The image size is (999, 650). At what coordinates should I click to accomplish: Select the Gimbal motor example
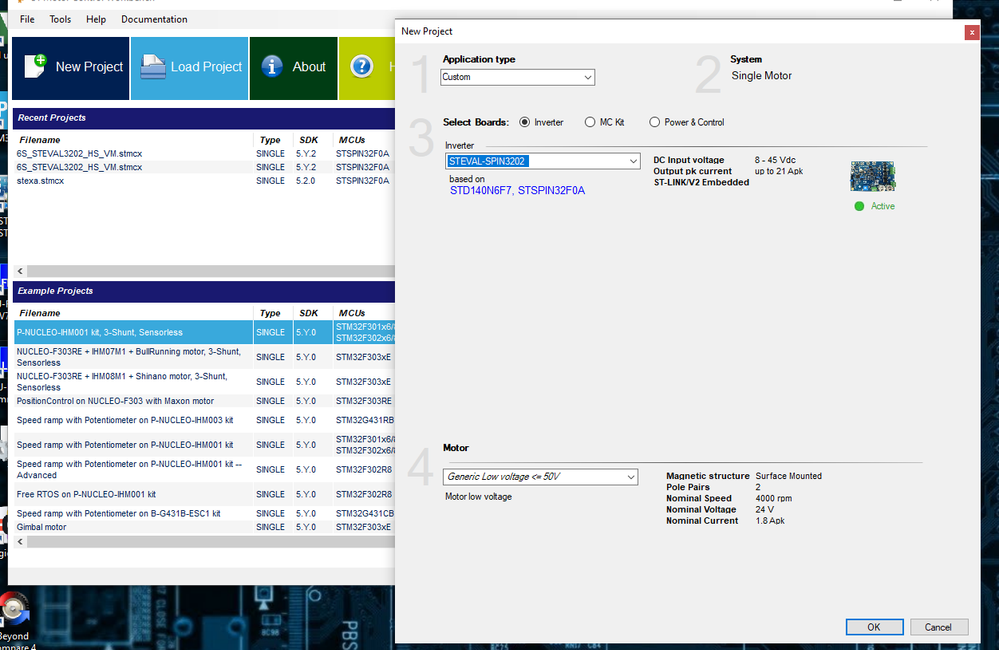(x=205, y=527)
